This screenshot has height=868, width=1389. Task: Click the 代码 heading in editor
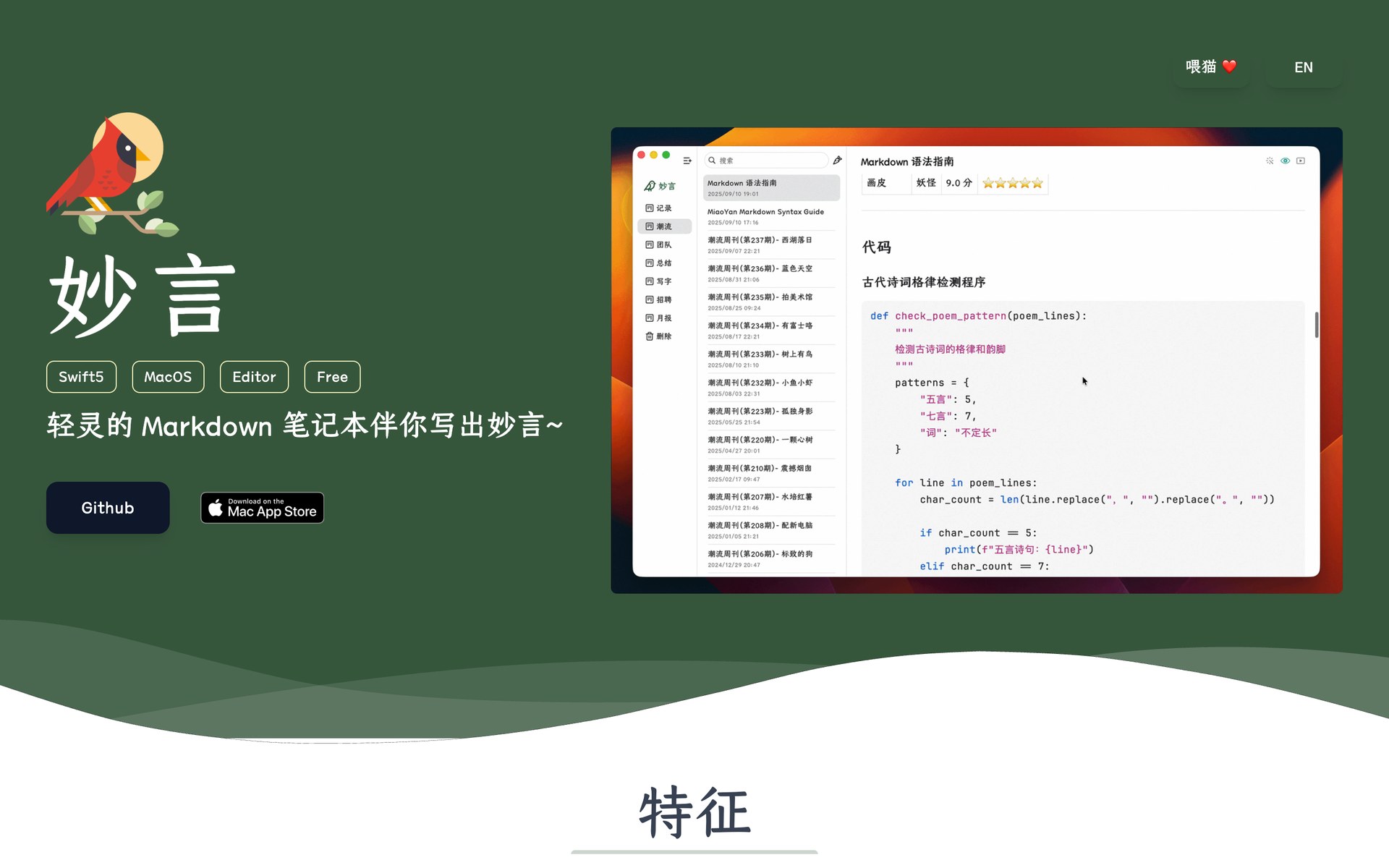click(876, 247)
